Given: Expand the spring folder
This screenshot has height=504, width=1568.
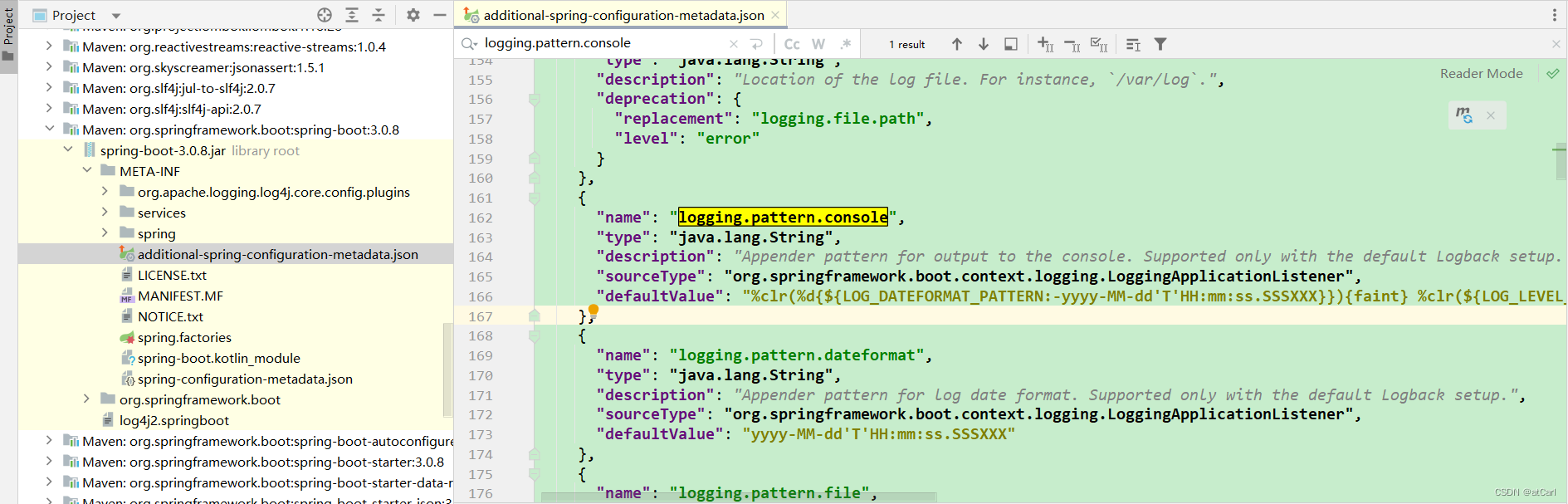Looking at the screenshot, I should [x=105, y=233].
